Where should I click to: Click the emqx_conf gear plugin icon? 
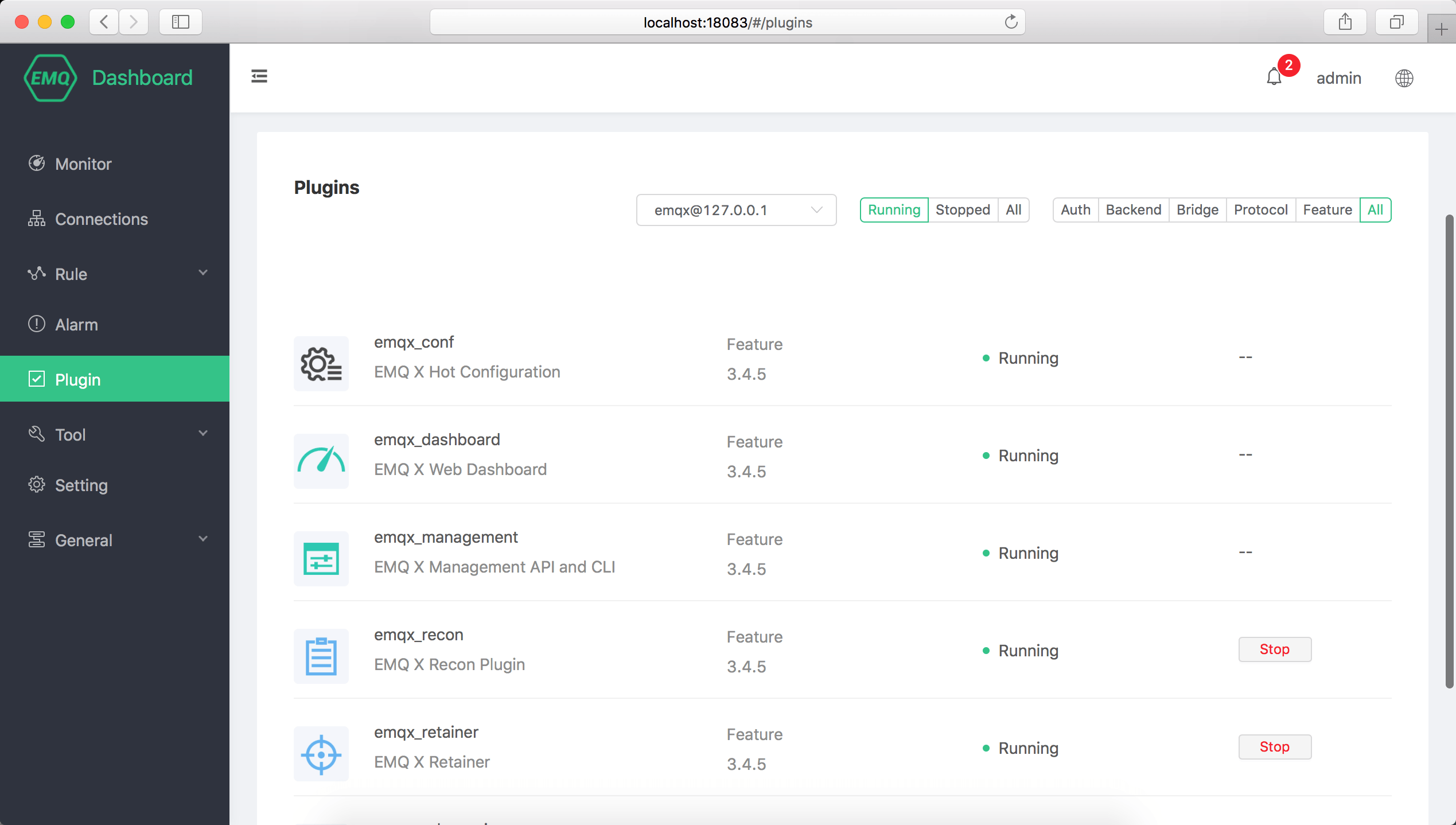tap(321, 364)
